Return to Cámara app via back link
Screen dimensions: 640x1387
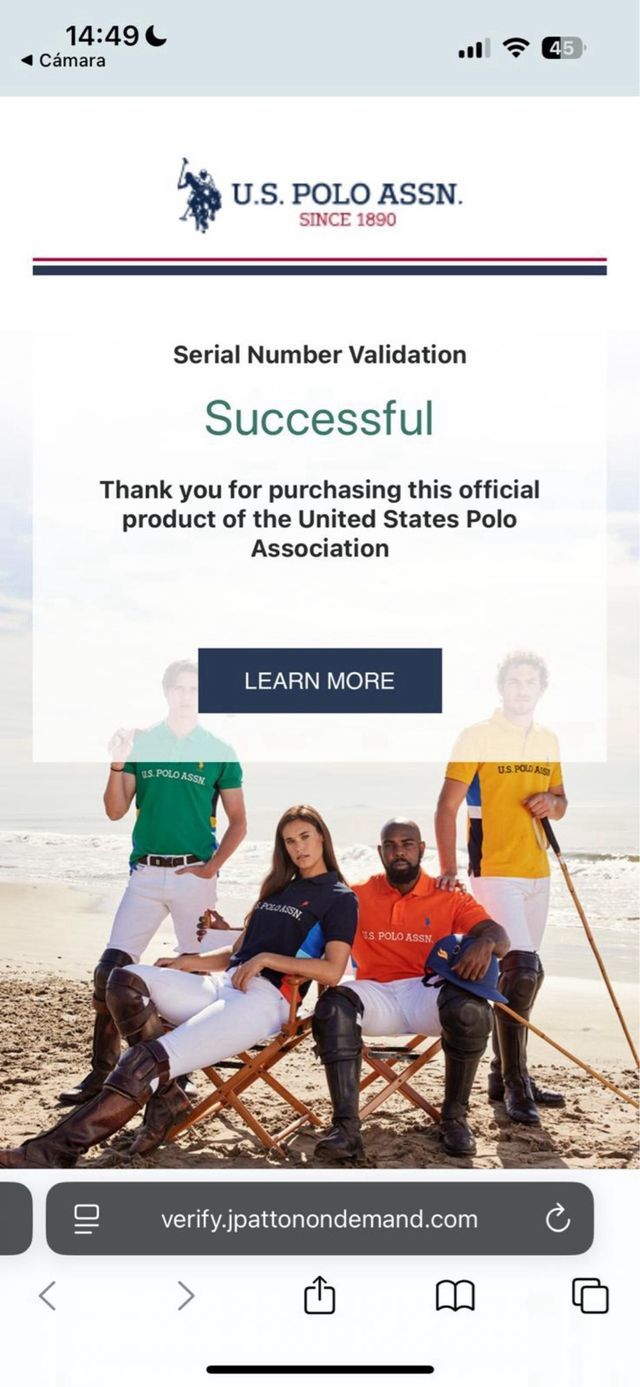pos(63,61)
